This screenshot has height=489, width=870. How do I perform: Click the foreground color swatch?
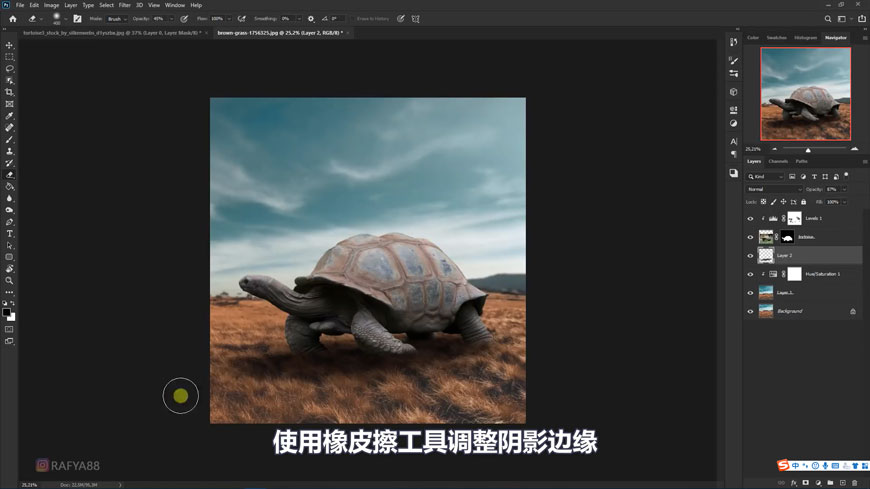[x=7, y=312]
